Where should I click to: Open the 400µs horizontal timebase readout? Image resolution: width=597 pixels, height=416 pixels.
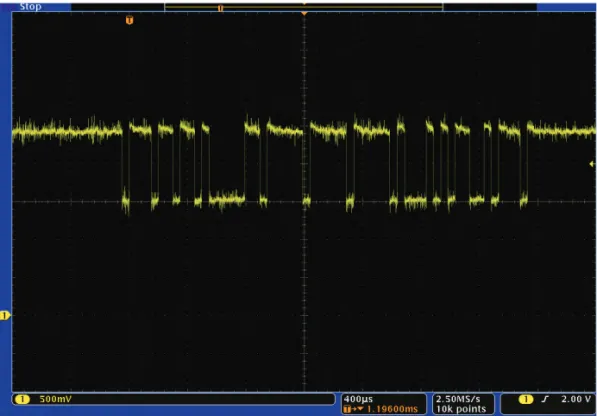click(x=358, y=399)
